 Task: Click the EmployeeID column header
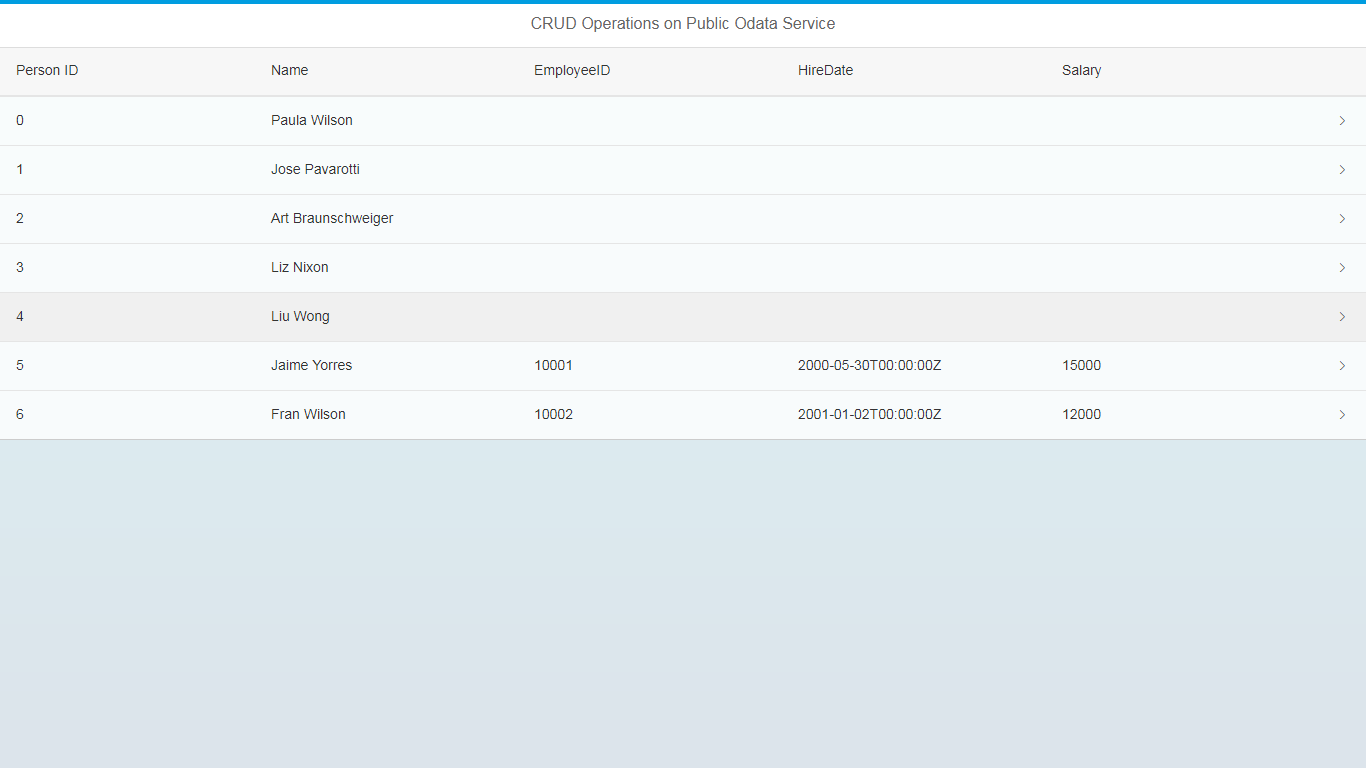click(x=571, y=70)
